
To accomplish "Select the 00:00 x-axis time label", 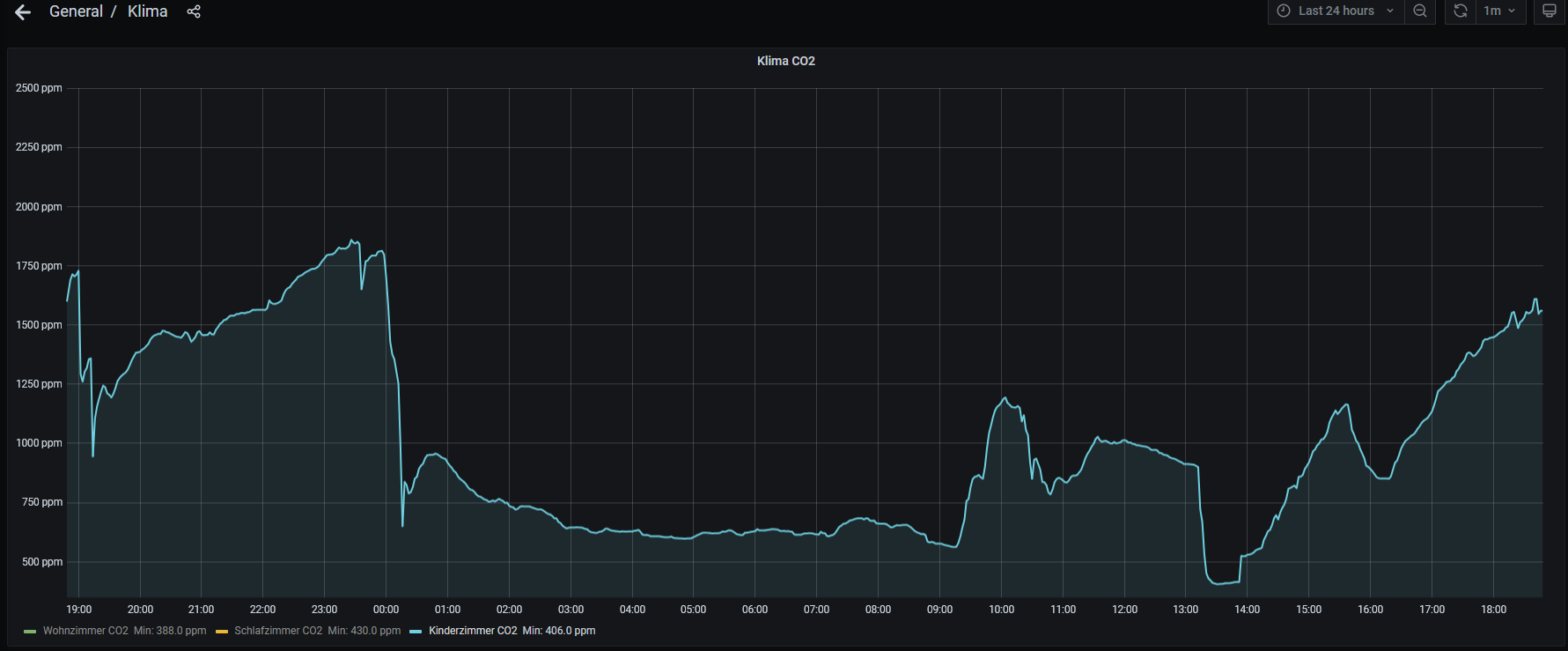I will (386, 610).
